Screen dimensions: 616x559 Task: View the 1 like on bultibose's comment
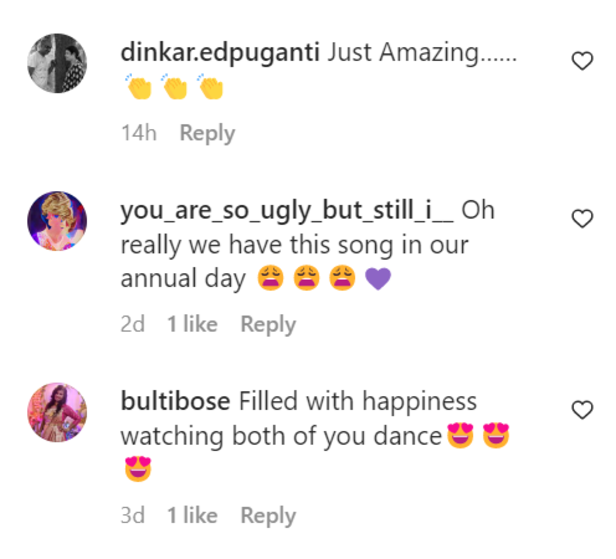click(192, 515)
